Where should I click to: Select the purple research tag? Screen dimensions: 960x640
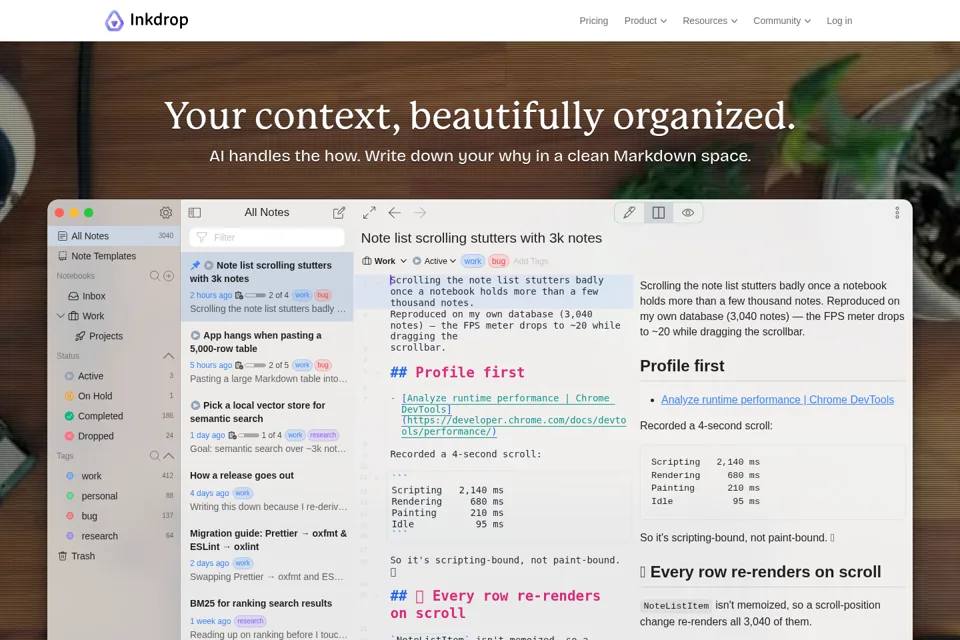click(x=114, y=536)
